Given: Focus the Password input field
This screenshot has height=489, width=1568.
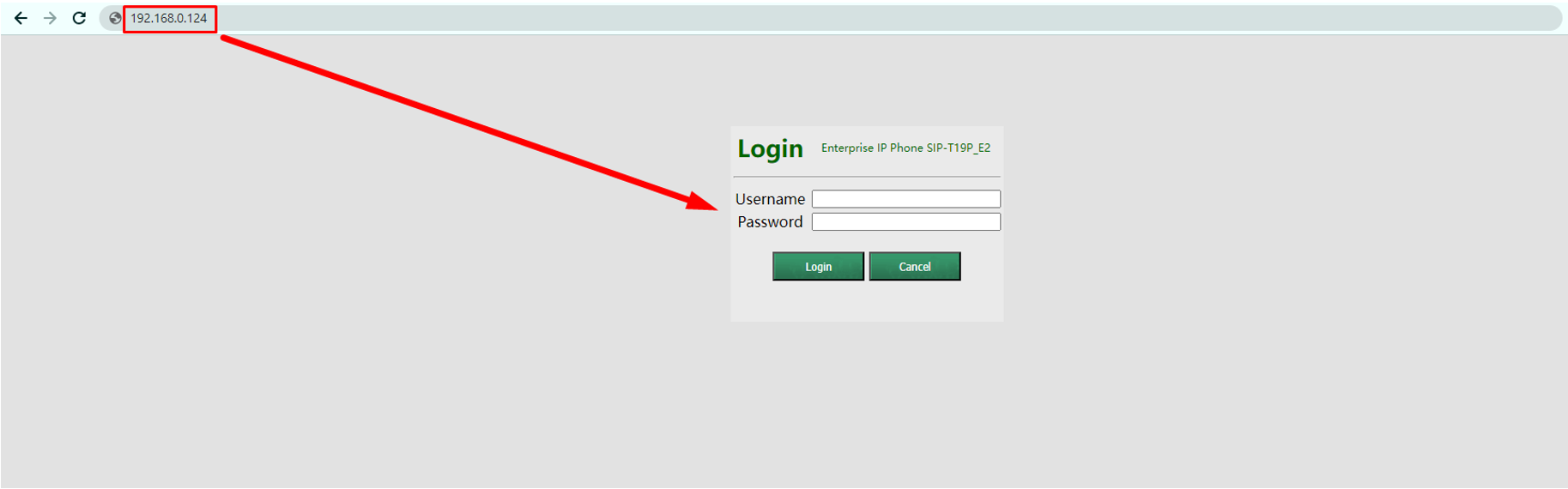Looking at the screenshot, I should click(906, 222).
